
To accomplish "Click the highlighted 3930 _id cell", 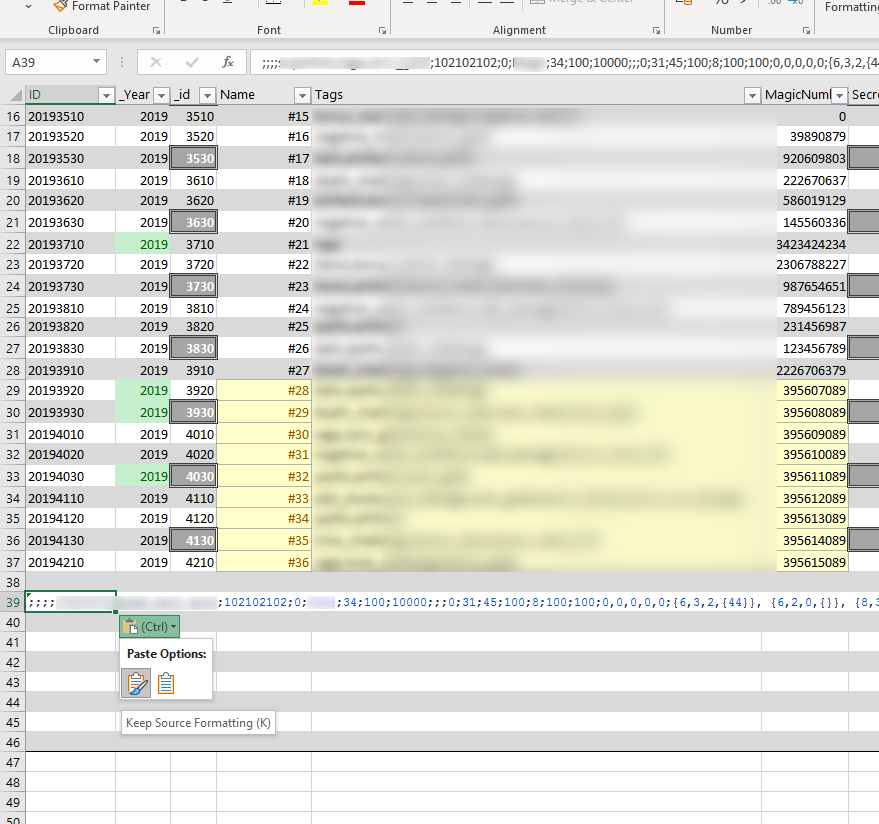I will click(194, 413).
